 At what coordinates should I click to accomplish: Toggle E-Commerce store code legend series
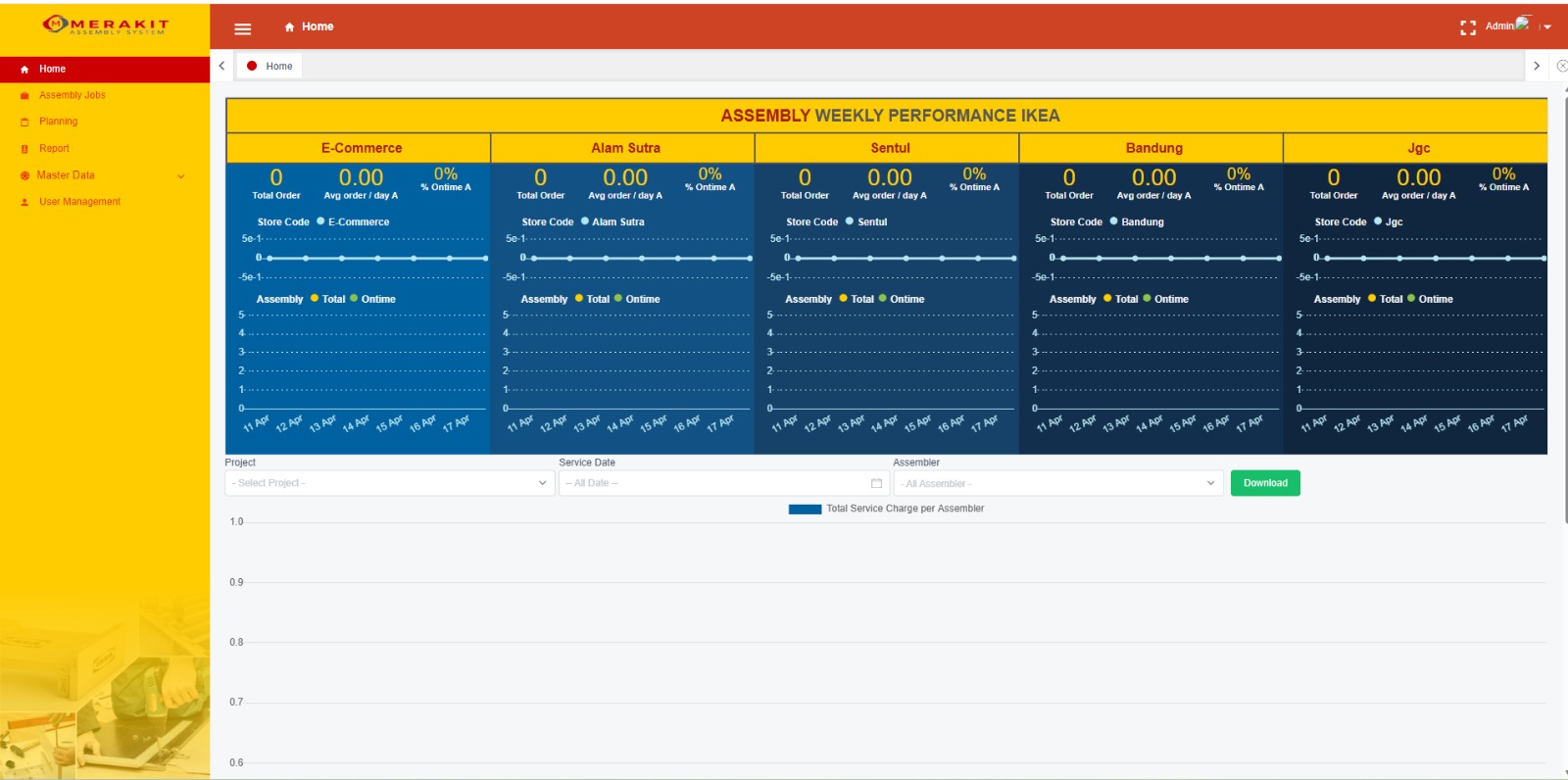pyautogui.click(x=353, y=221)
